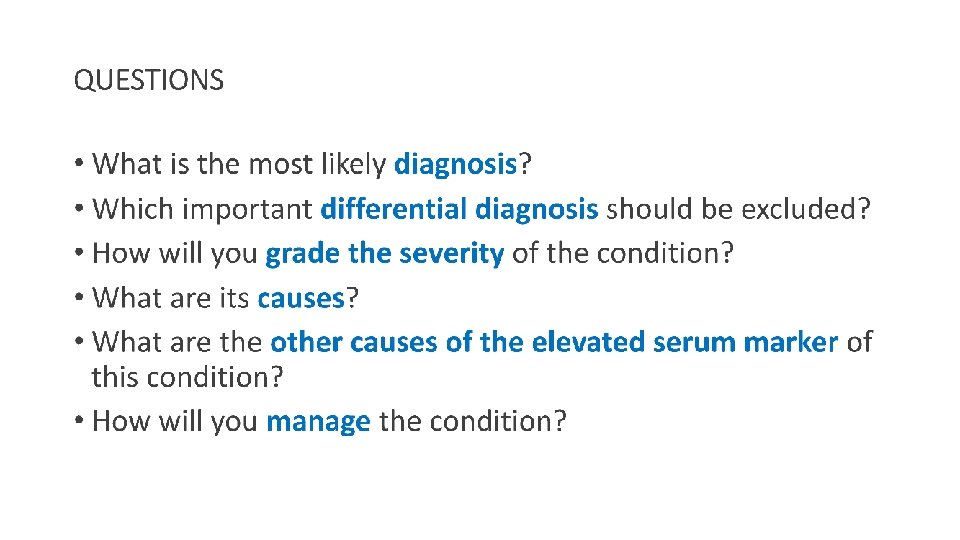Click the text of the condition?

tap(623, 253)
